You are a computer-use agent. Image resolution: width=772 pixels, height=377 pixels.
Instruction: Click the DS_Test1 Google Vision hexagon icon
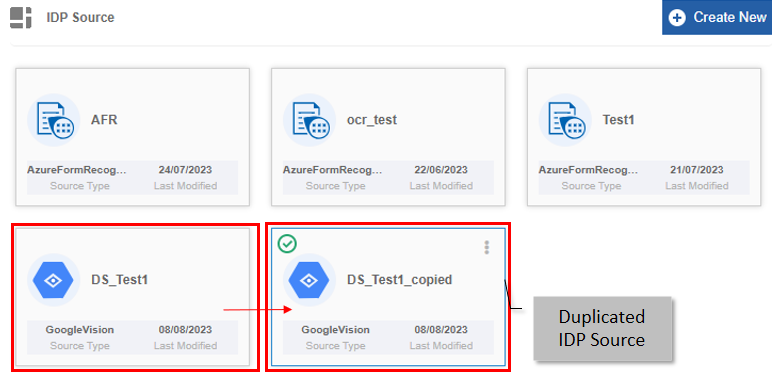[53, 280]
